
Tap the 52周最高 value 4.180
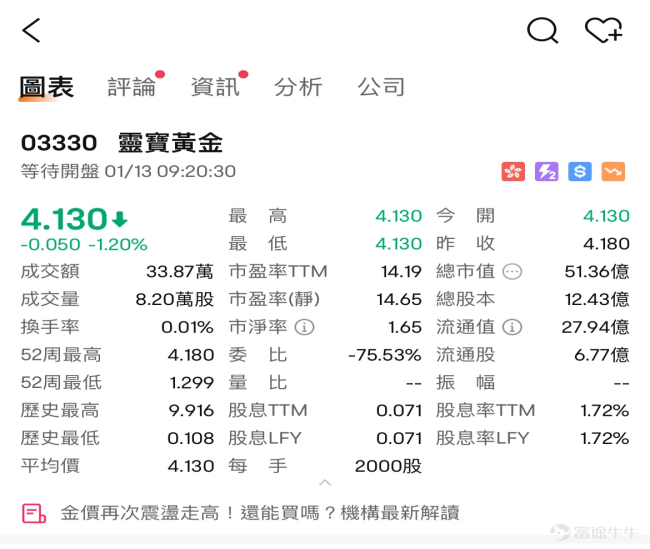point(191,355)
